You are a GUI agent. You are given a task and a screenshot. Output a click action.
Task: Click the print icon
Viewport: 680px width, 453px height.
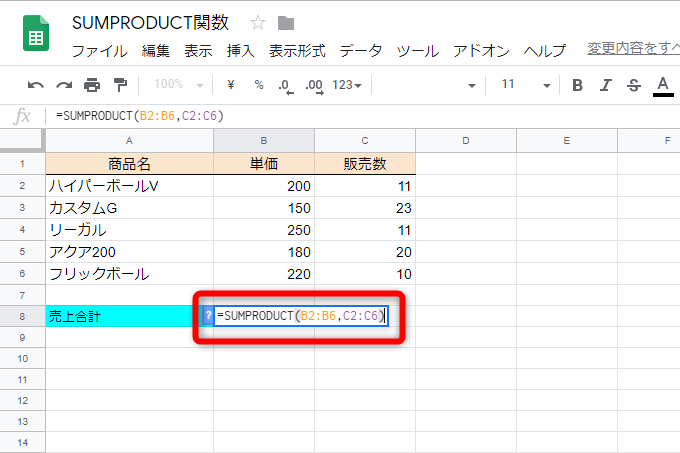[x=92, y=85]
